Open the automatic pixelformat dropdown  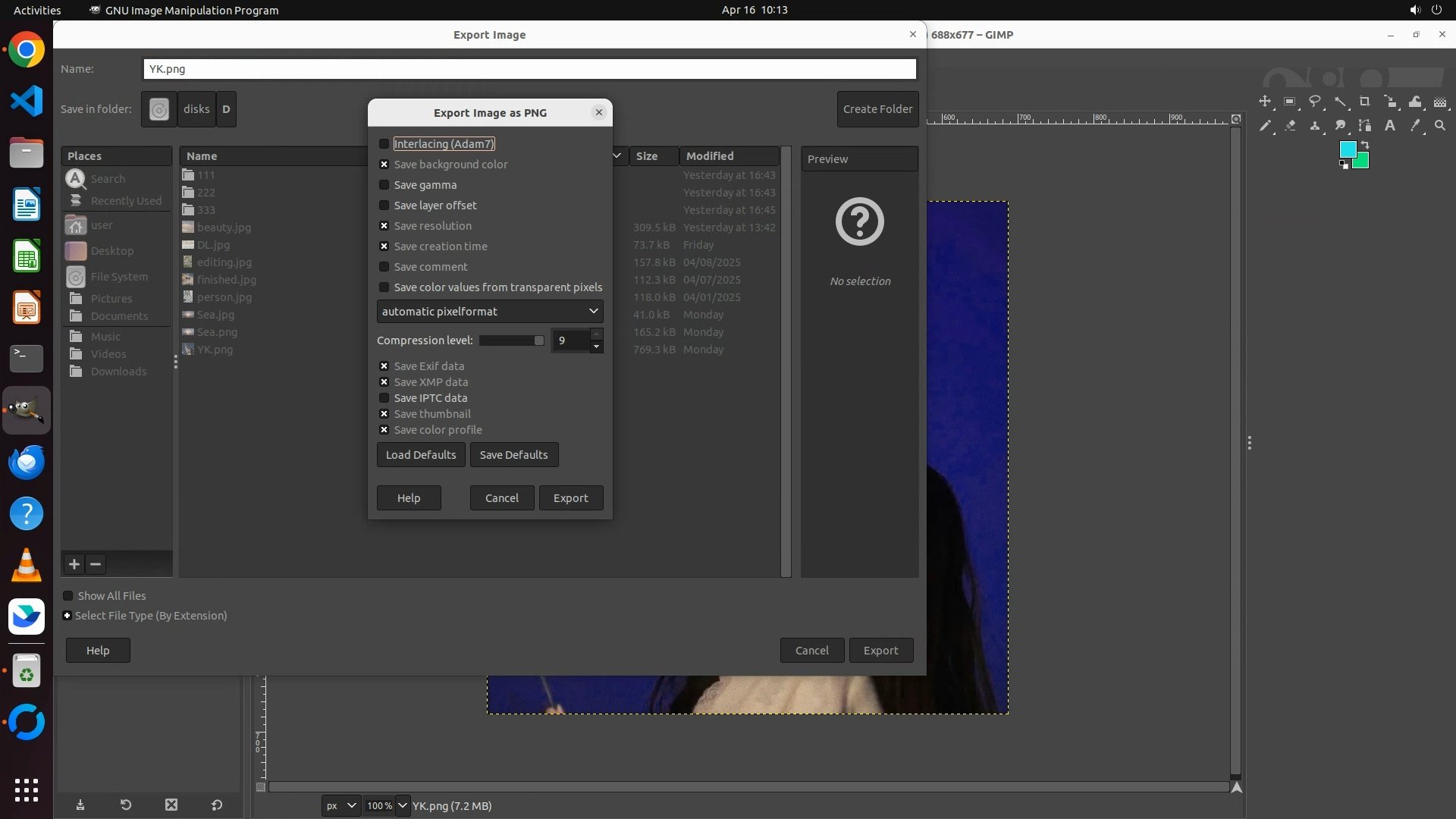click(x=490, y=312)
